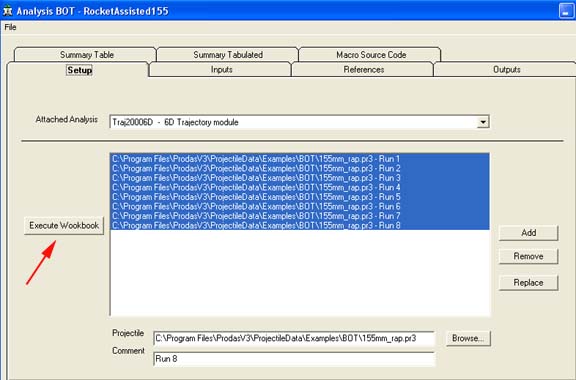This screenshot has height=380, width=576.
Task: Minimize the Analysis BOT window
Action: click(x=566, y=11)
